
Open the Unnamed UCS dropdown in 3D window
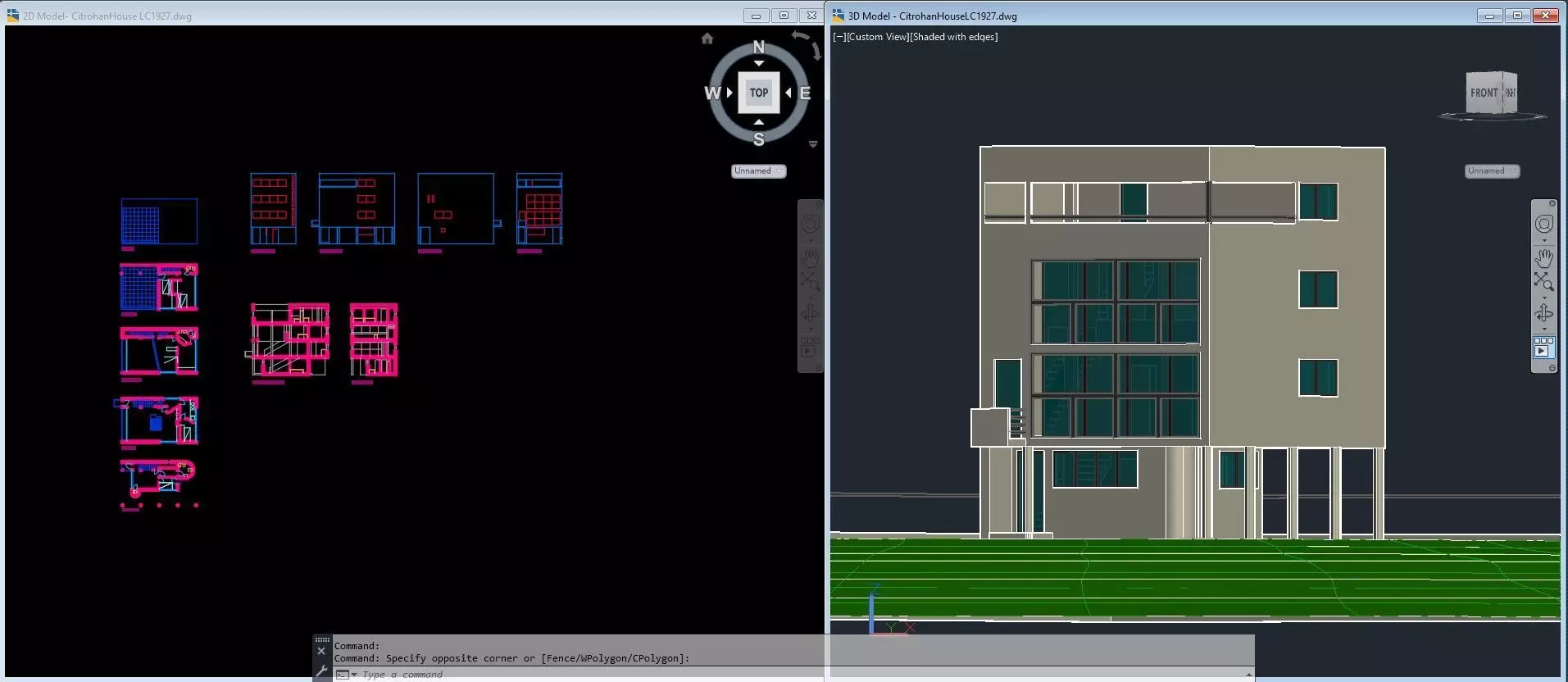click(1492, 170)
